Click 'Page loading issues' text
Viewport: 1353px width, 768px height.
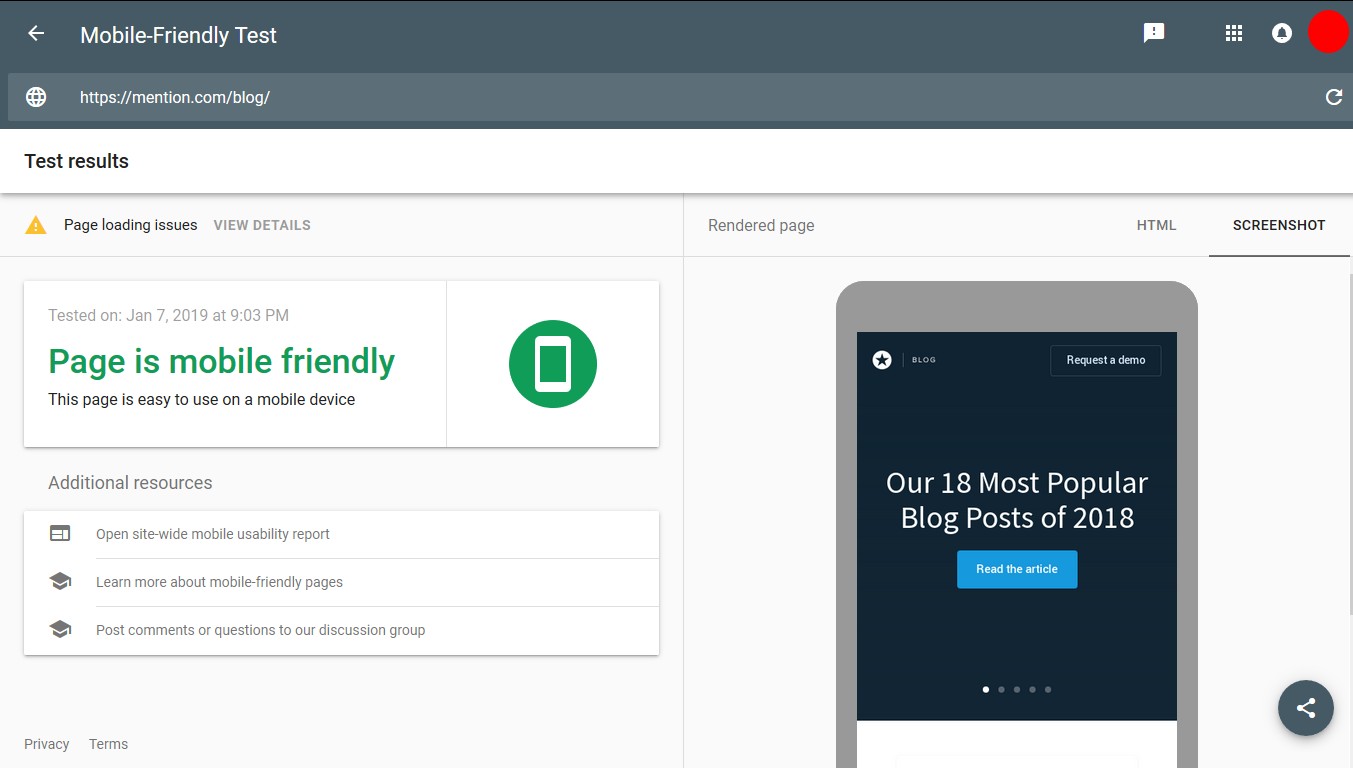[130, 225]
